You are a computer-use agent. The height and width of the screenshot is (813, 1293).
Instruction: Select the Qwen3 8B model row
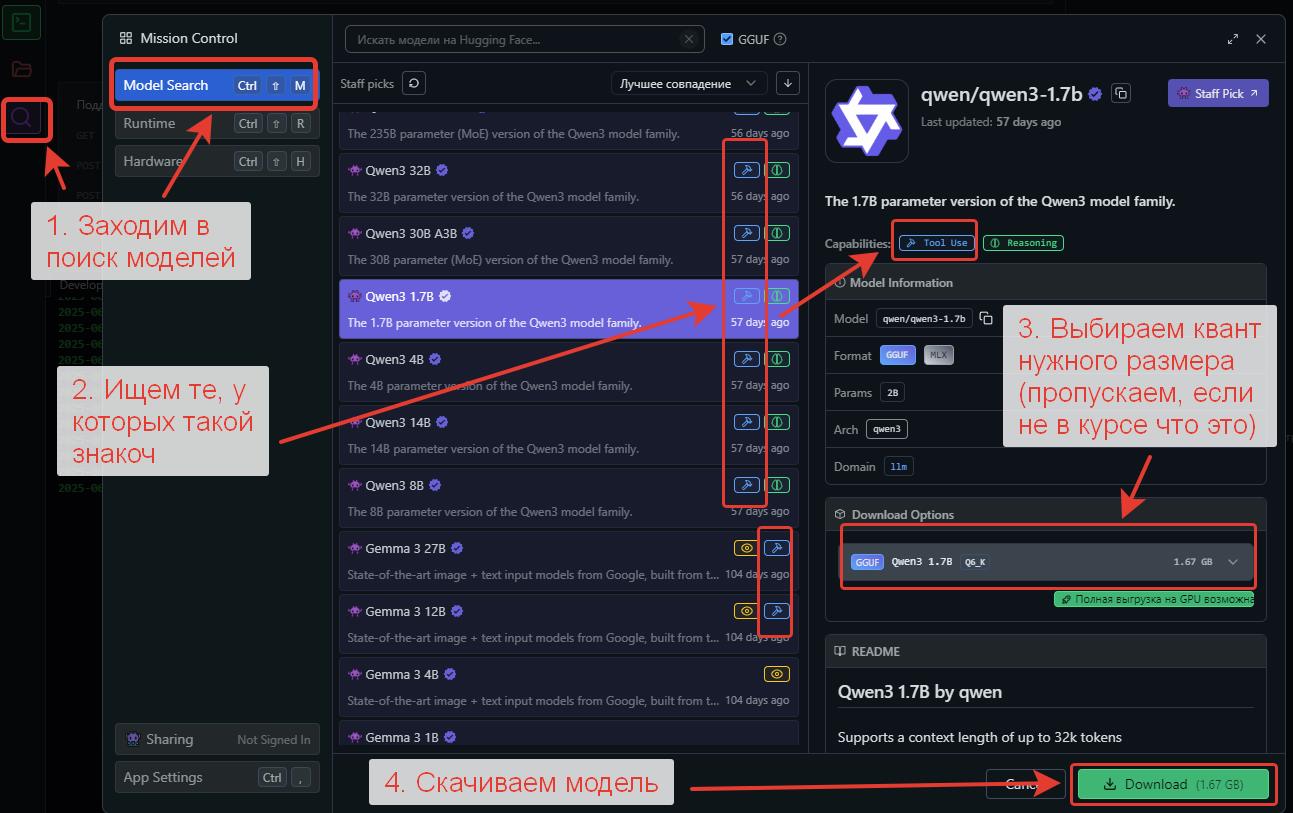(568, 498)
